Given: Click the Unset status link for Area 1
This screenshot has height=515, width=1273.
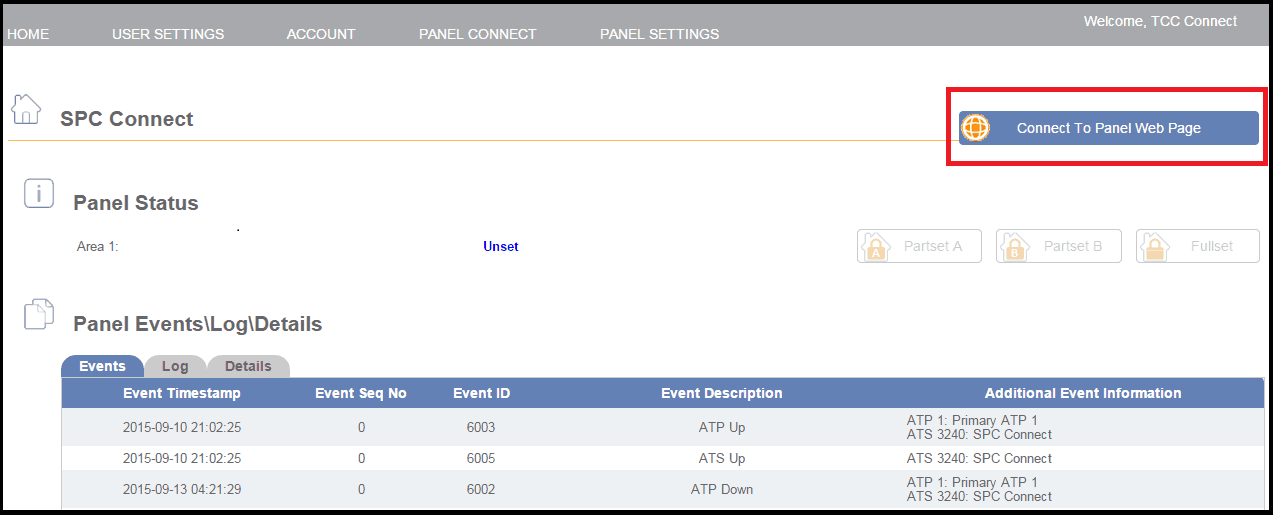Looking at the screenshot, I should click(501, 246).
